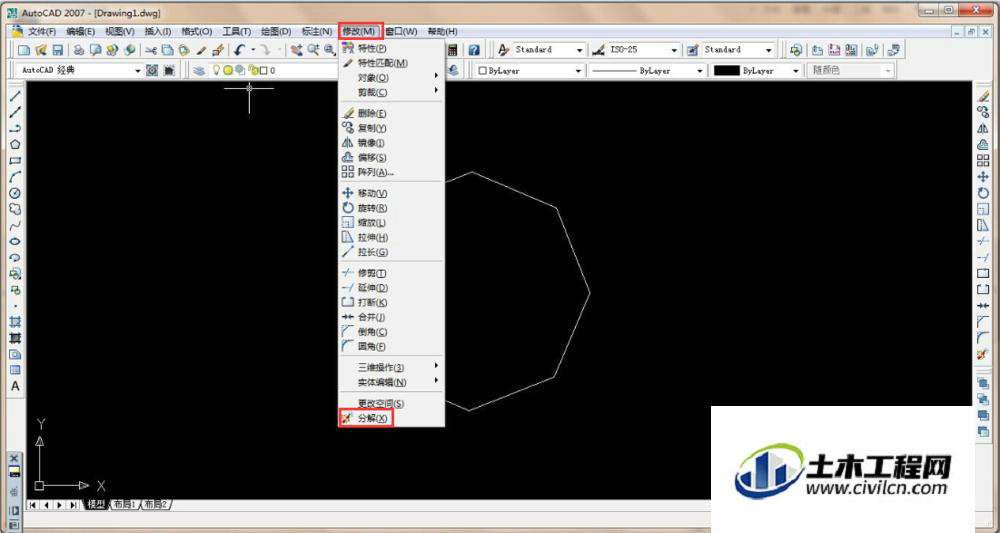Click the Explode icon in right modify toolbar
Viewport: 1000px width, 533px height.
click(x=983, y=354)
